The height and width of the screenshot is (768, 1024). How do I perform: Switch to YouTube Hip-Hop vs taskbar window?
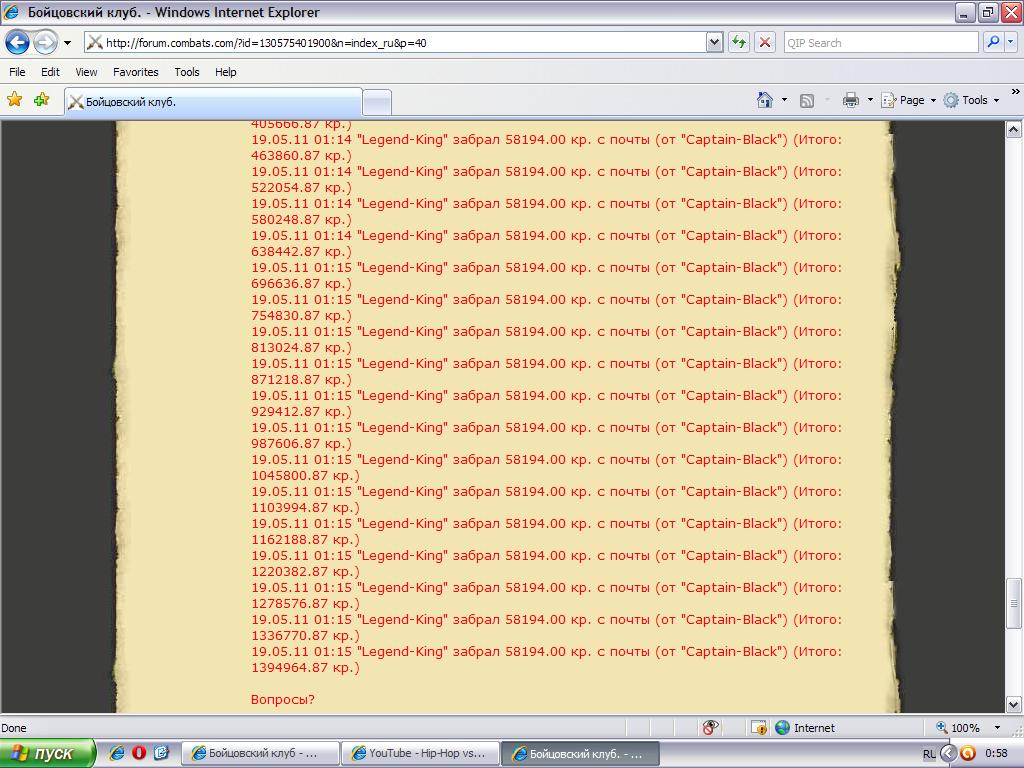[x=421, y=753]
